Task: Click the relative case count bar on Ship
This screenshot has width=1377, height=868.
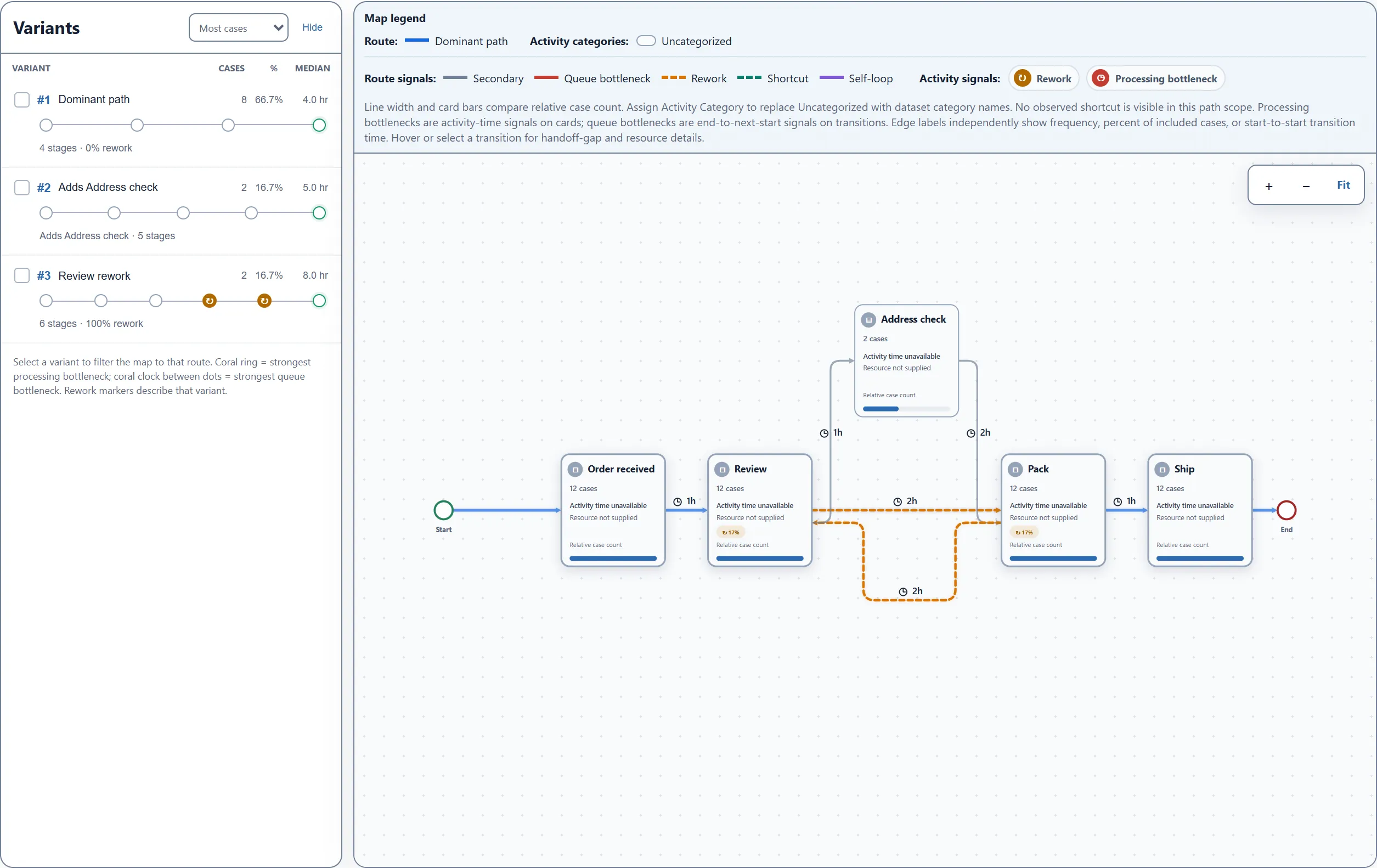Action: [1200, 559]
